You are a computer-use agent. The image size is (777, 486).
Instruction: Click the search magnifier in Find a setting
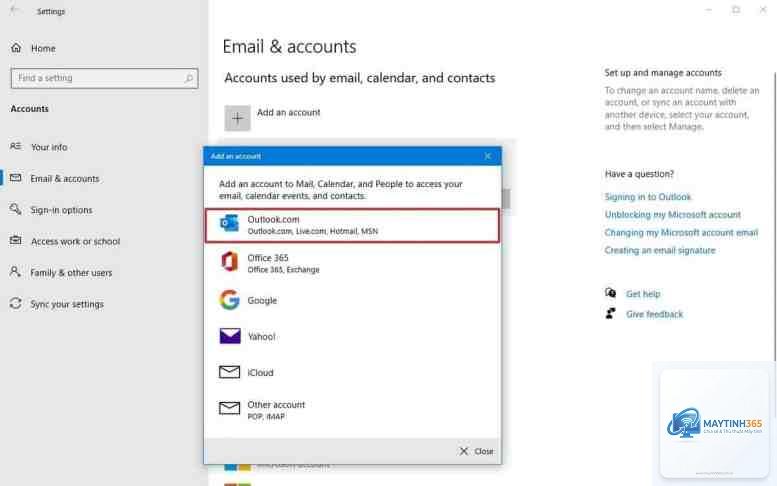click(189, 78)
